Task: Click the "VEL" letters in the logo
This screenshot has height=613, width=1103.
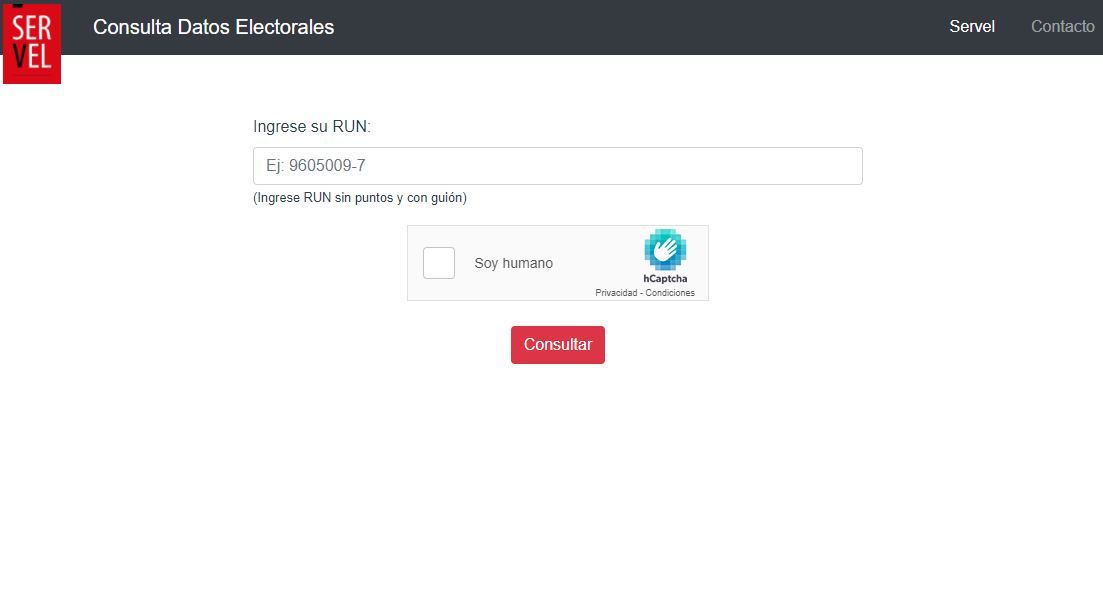Action: click(x=32, y=58)
